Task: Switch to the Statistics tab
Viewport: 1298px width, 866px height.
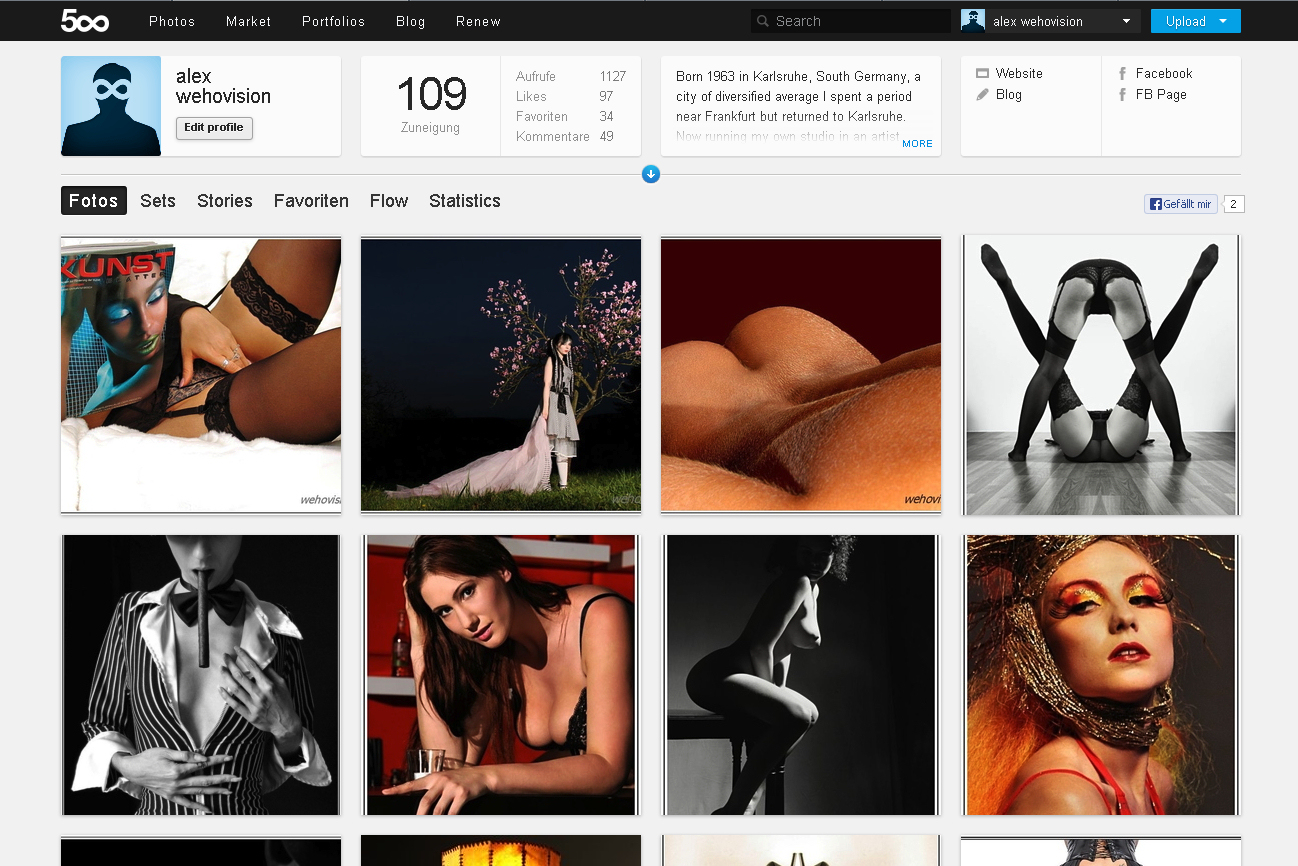Action: pyautogui.click(x=465, y=201)
